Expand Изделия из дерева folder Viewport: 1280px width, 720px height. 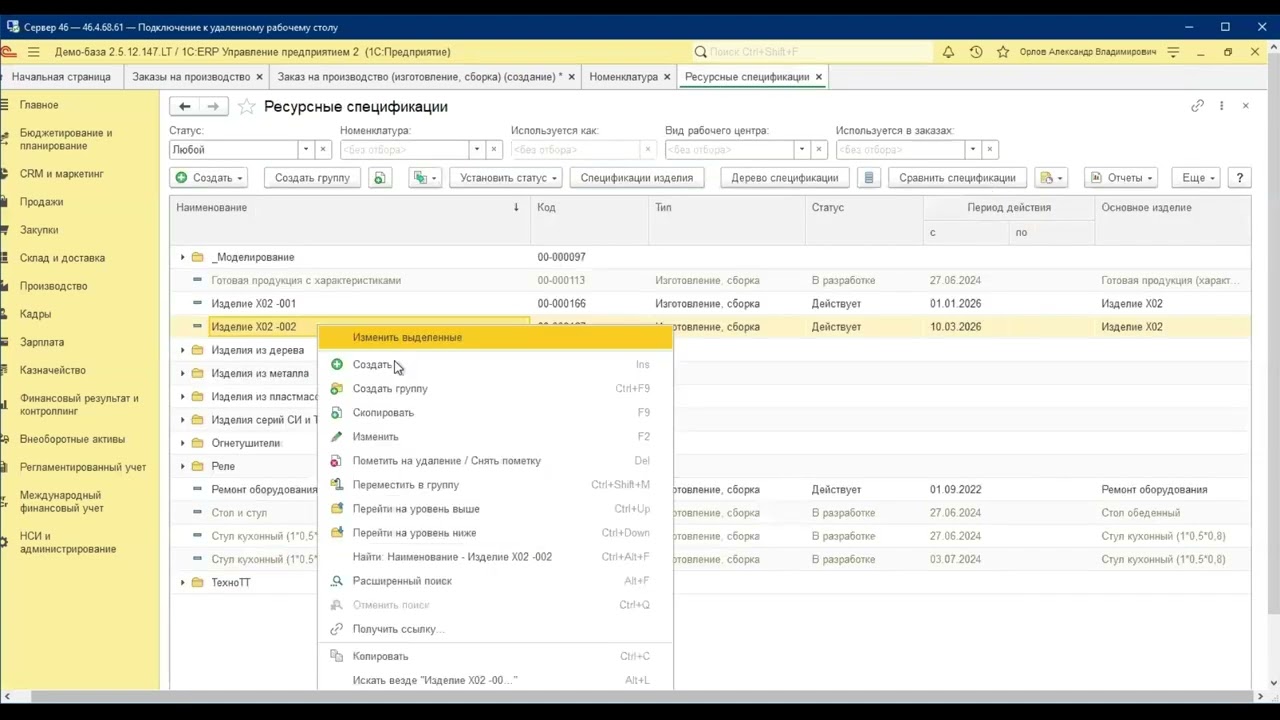tap(182, 350)
